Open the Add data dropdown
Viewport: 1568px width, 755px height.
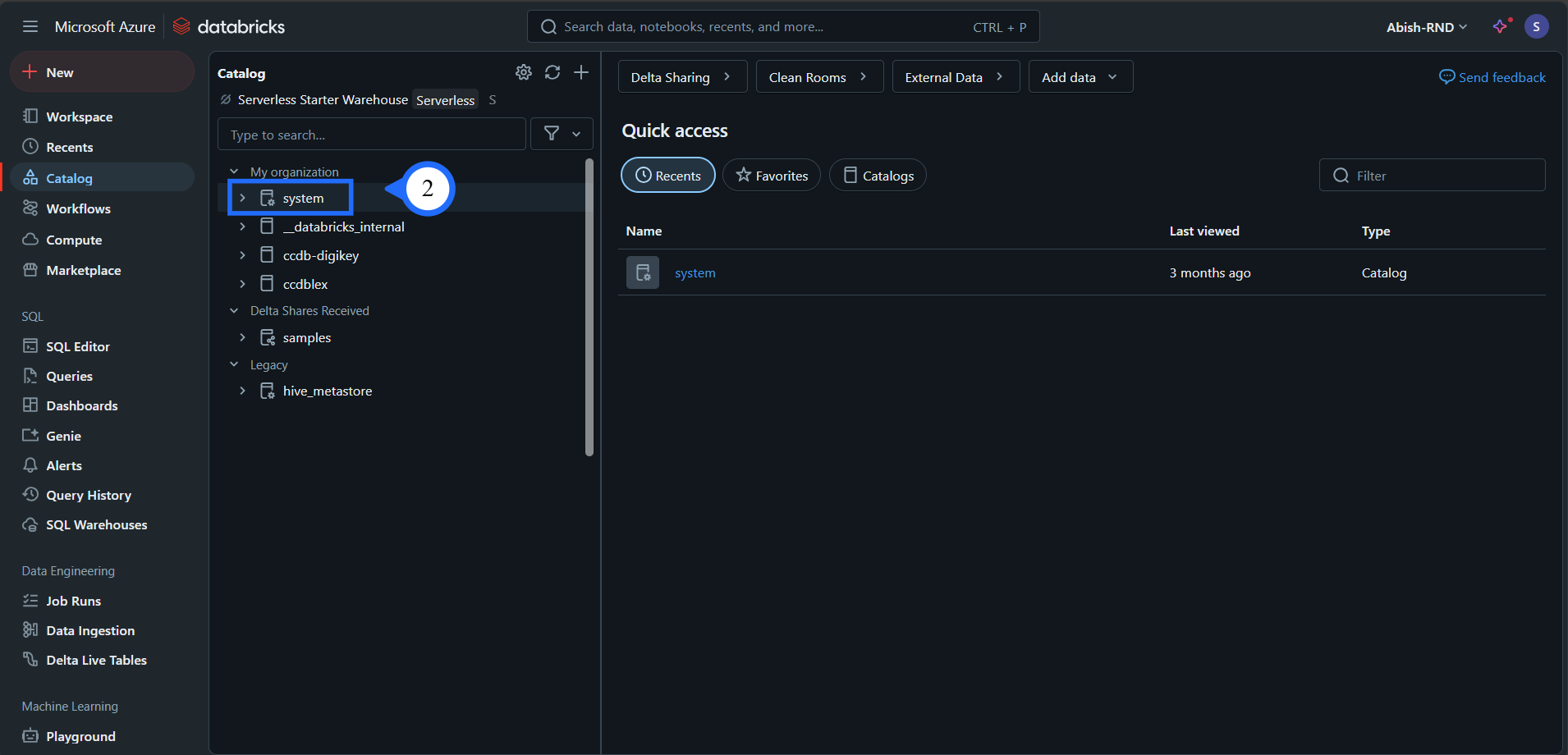coord(1080,77)
